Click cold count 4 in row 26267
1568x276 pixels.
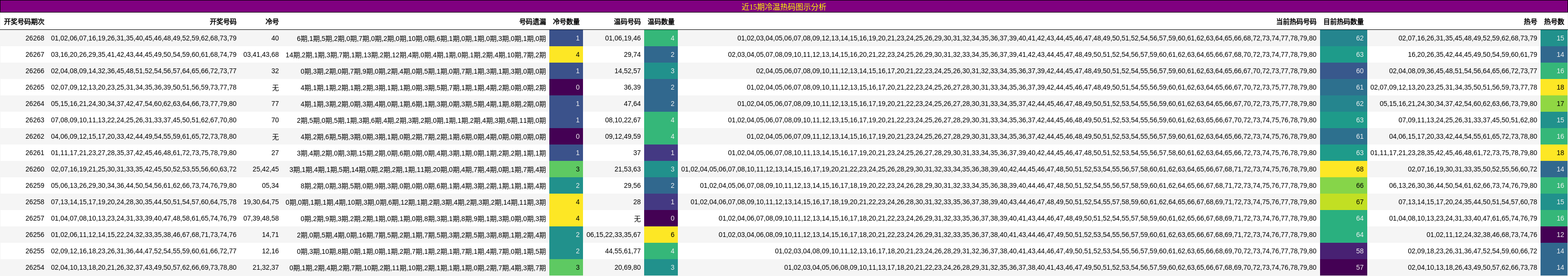pos(566,54)
